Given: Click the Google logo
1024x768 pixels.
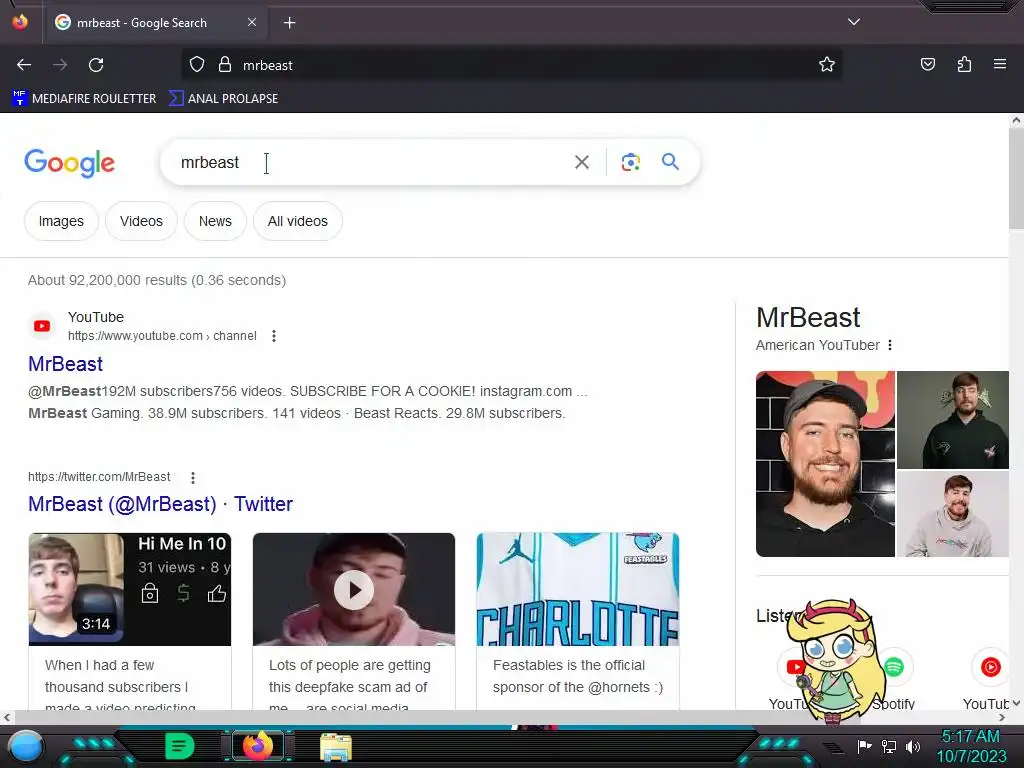Looking at the screenshot, I should tap(69, 163).
